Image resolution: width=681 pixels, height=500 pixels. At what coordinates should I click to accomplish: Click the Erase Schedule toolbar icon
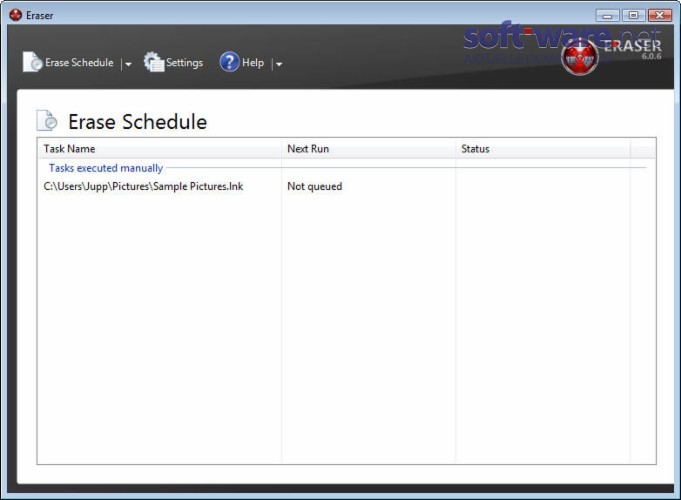(33, 62)
